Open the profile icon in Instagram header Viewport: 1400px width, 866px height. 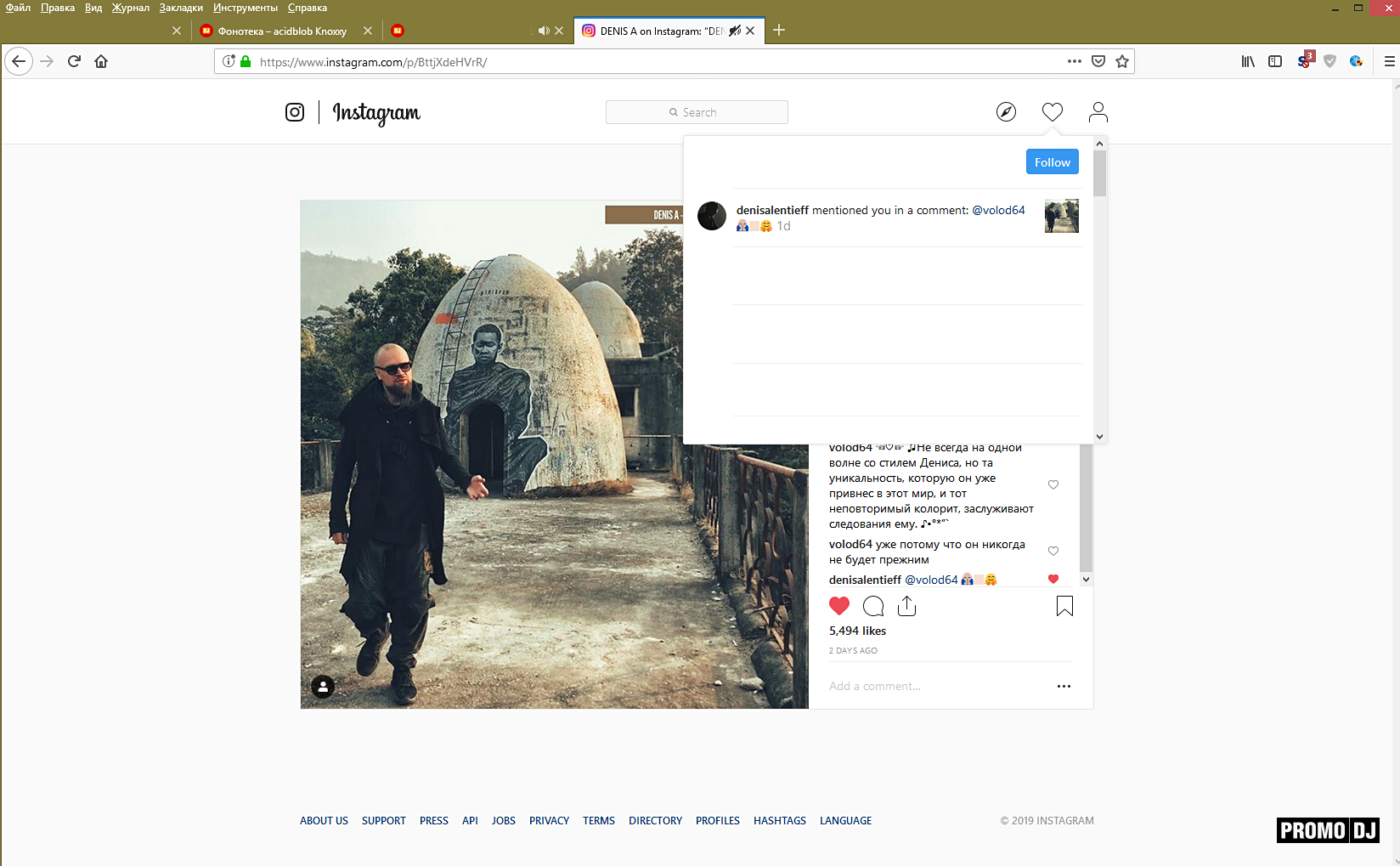point(1098,112)
